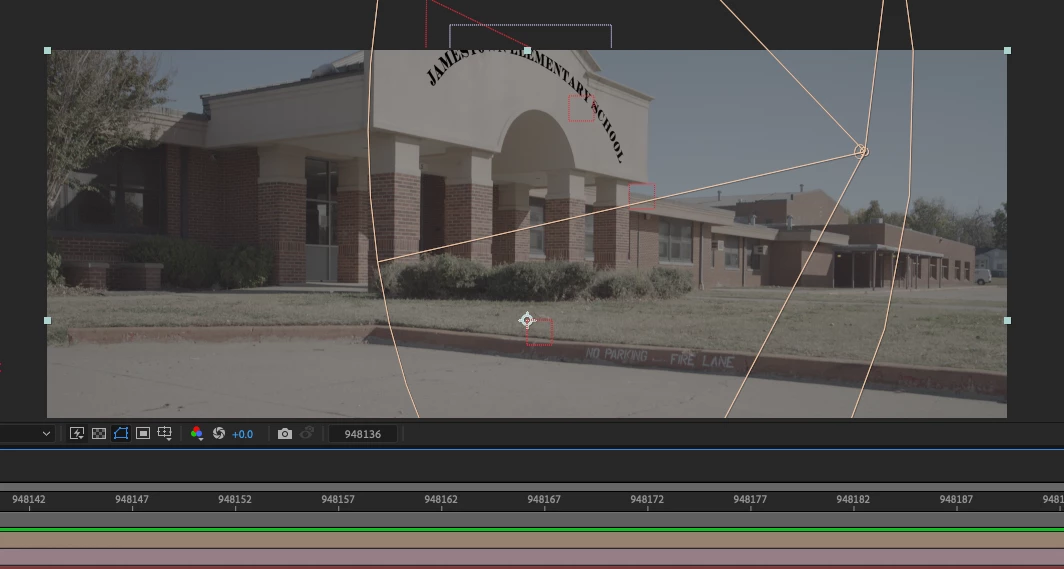Select the light's circular point-of-interest handle
The width and height of the screenshot is (1064, 569).
(x=861, y=151)
